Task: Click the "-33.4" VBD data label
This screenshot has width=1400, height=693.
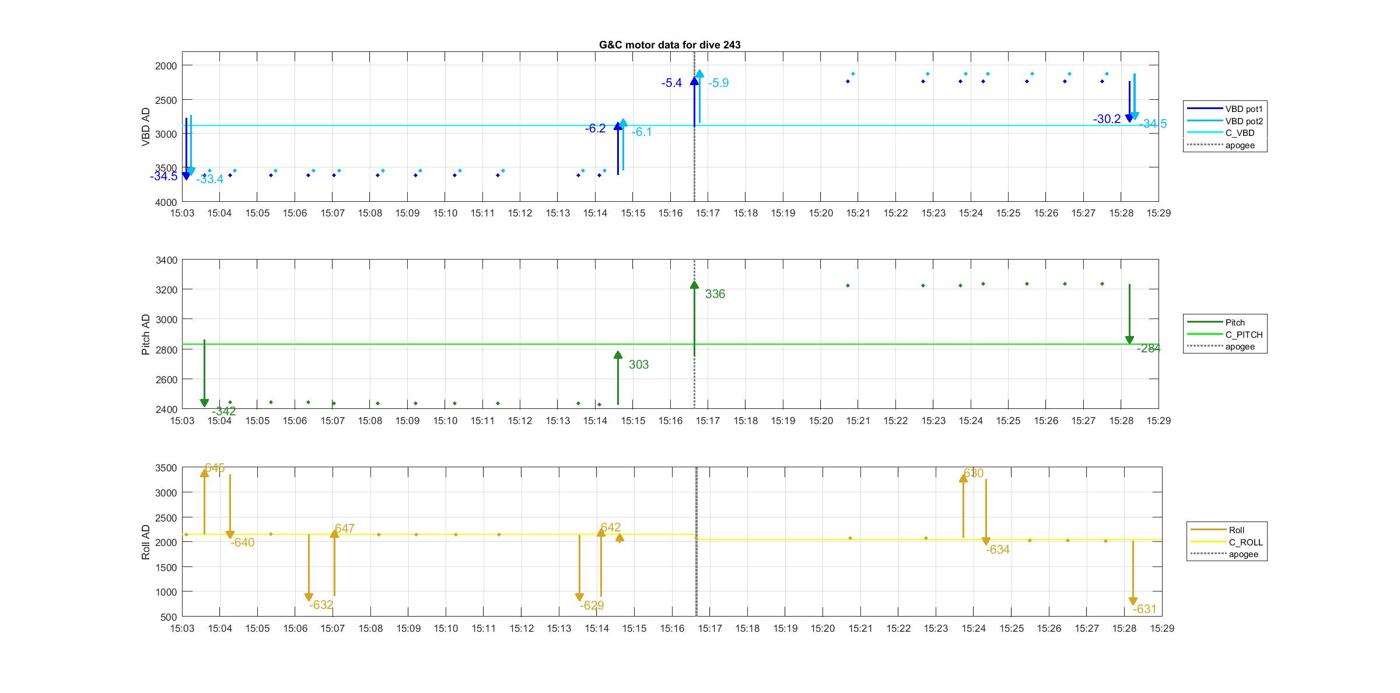Action: point(210,180)
